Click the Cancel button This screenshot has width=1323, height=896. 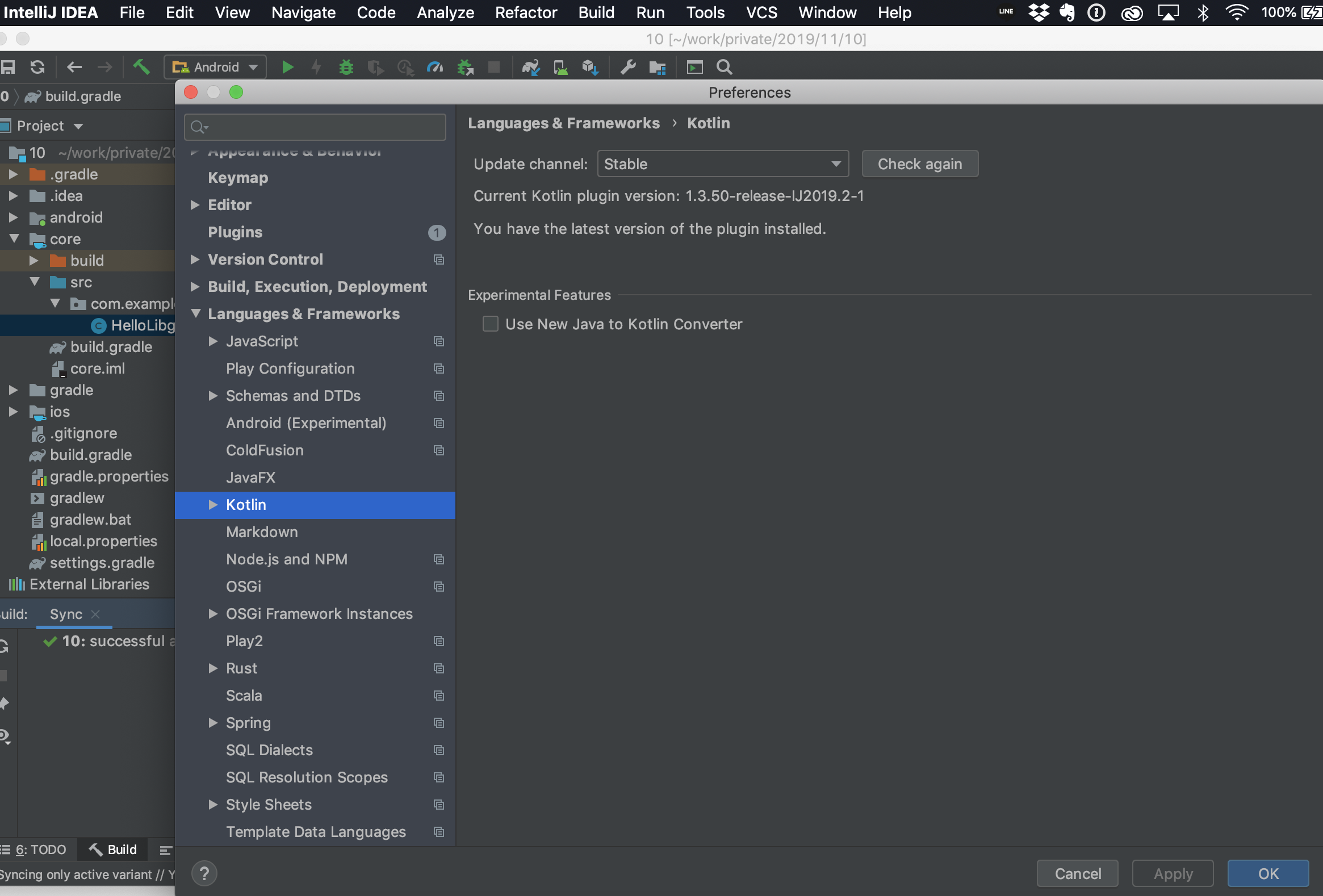coord(1077,874)
